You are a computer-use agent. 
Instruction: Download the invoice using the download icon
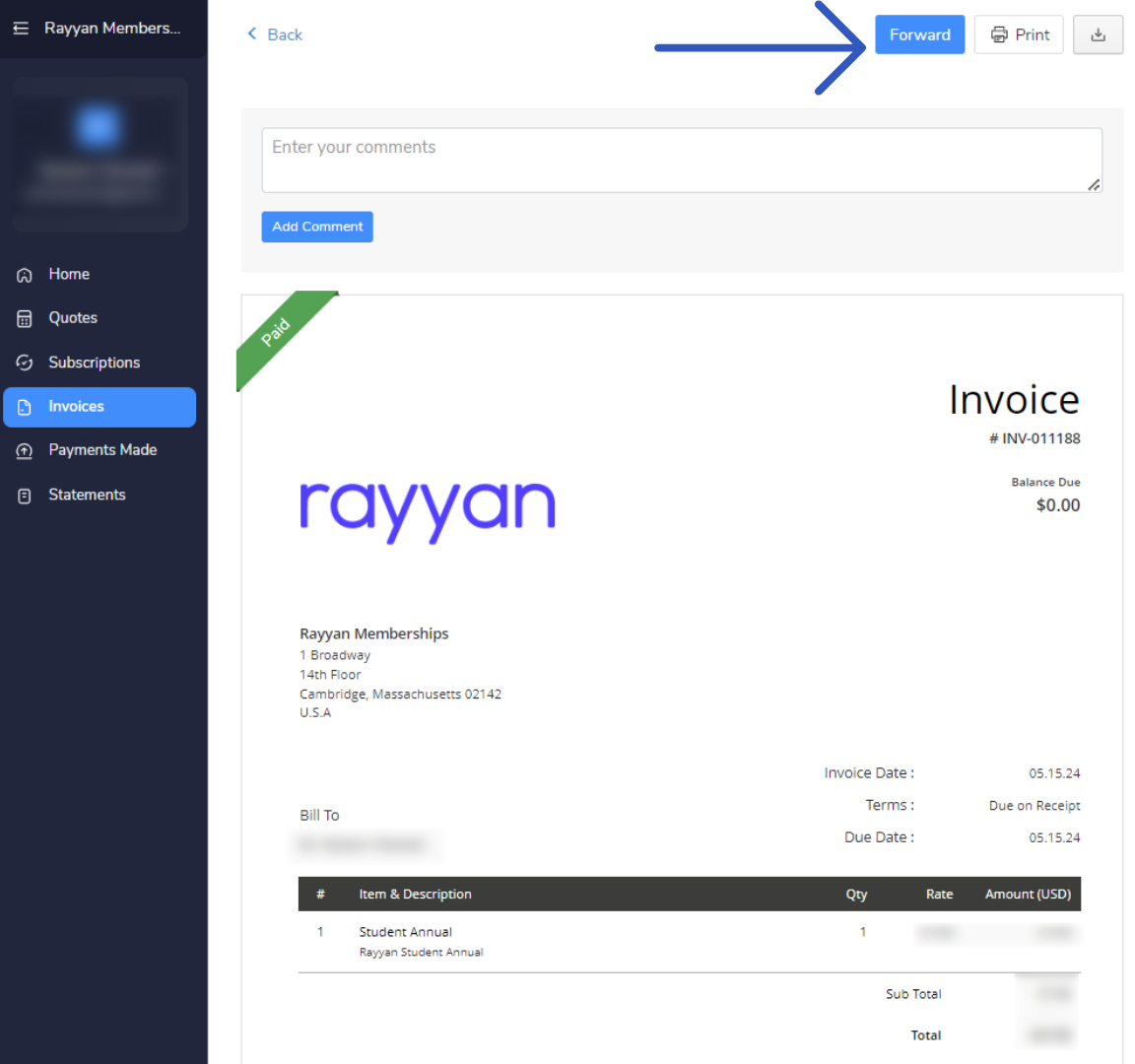pos(1098,33)
